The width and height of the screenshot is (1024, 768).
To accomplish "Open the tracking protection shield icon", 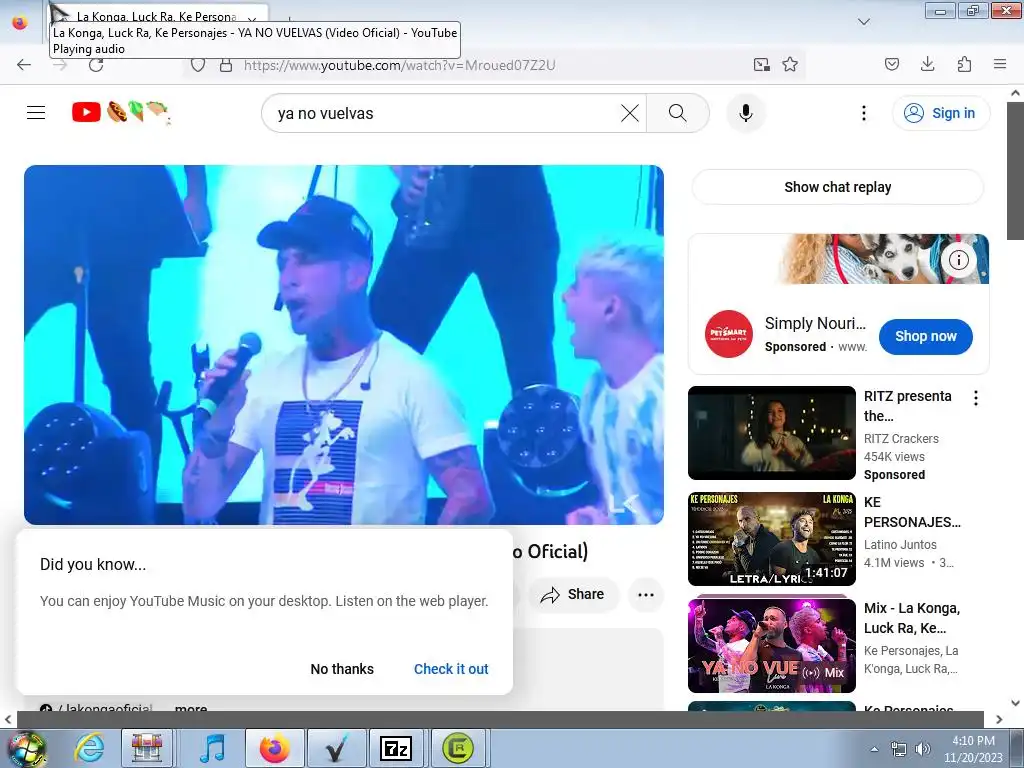I will (198, 65).
